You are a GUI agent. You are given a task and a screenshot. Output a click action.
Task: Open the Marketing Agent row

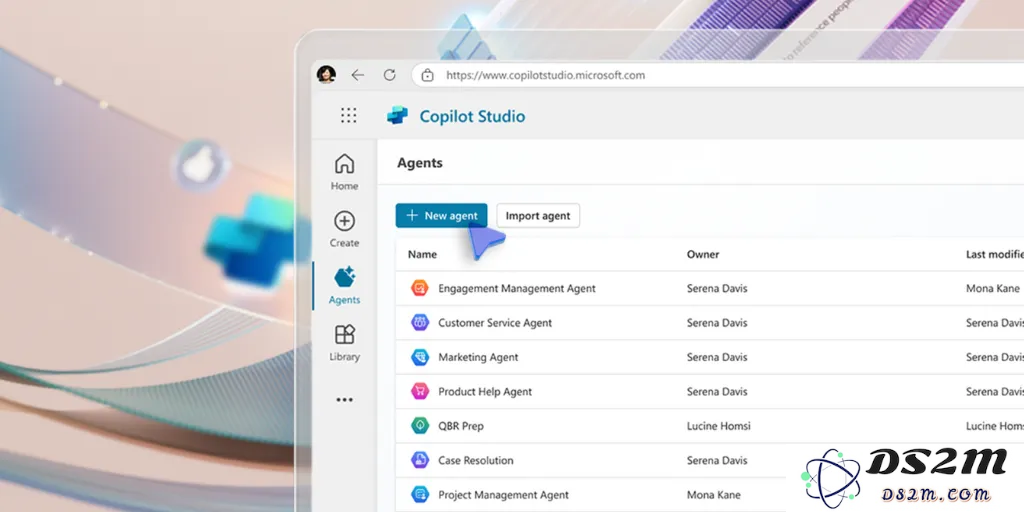710,357
